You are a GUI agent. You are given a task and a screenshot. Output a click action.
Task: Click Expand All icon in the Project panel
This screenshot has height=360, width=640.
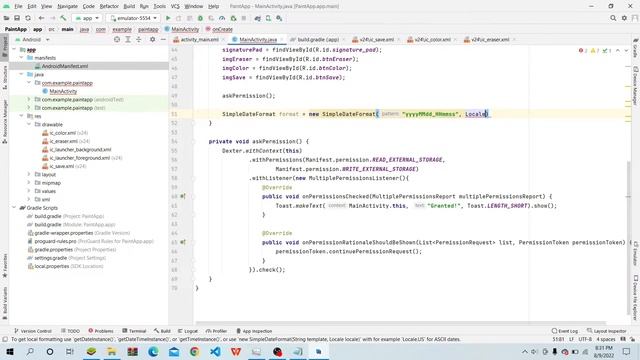[128, 39]
